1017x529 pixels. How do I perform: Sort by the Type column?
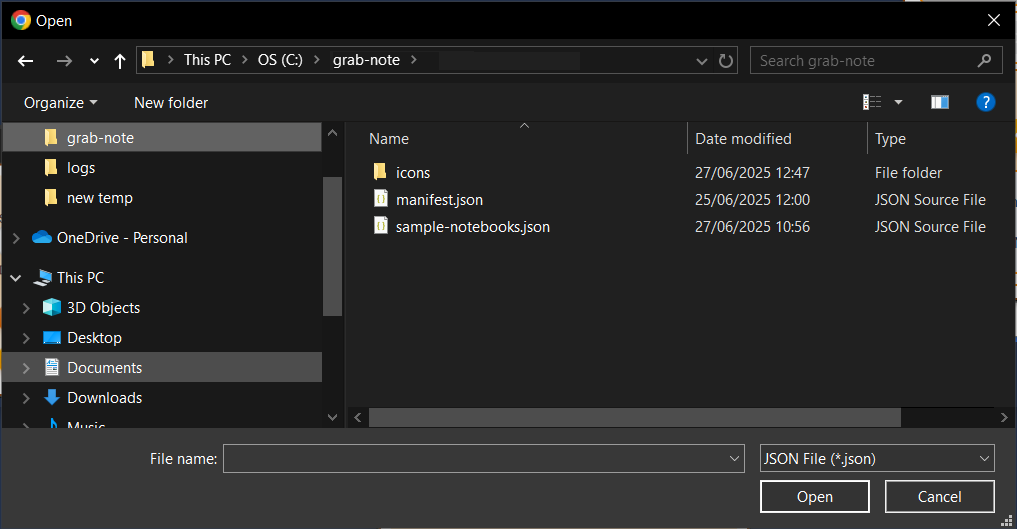(x=891, y=139)
